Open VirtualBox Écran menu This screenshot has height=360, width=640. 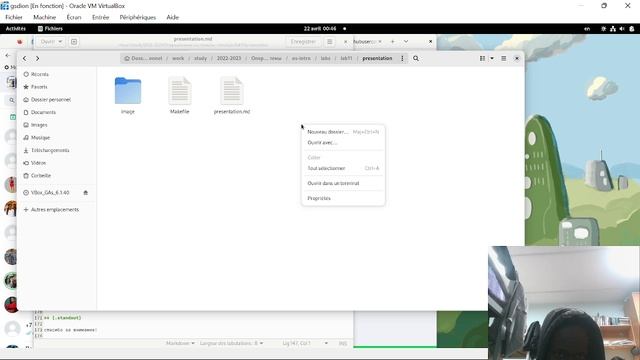tap(74, 17)
